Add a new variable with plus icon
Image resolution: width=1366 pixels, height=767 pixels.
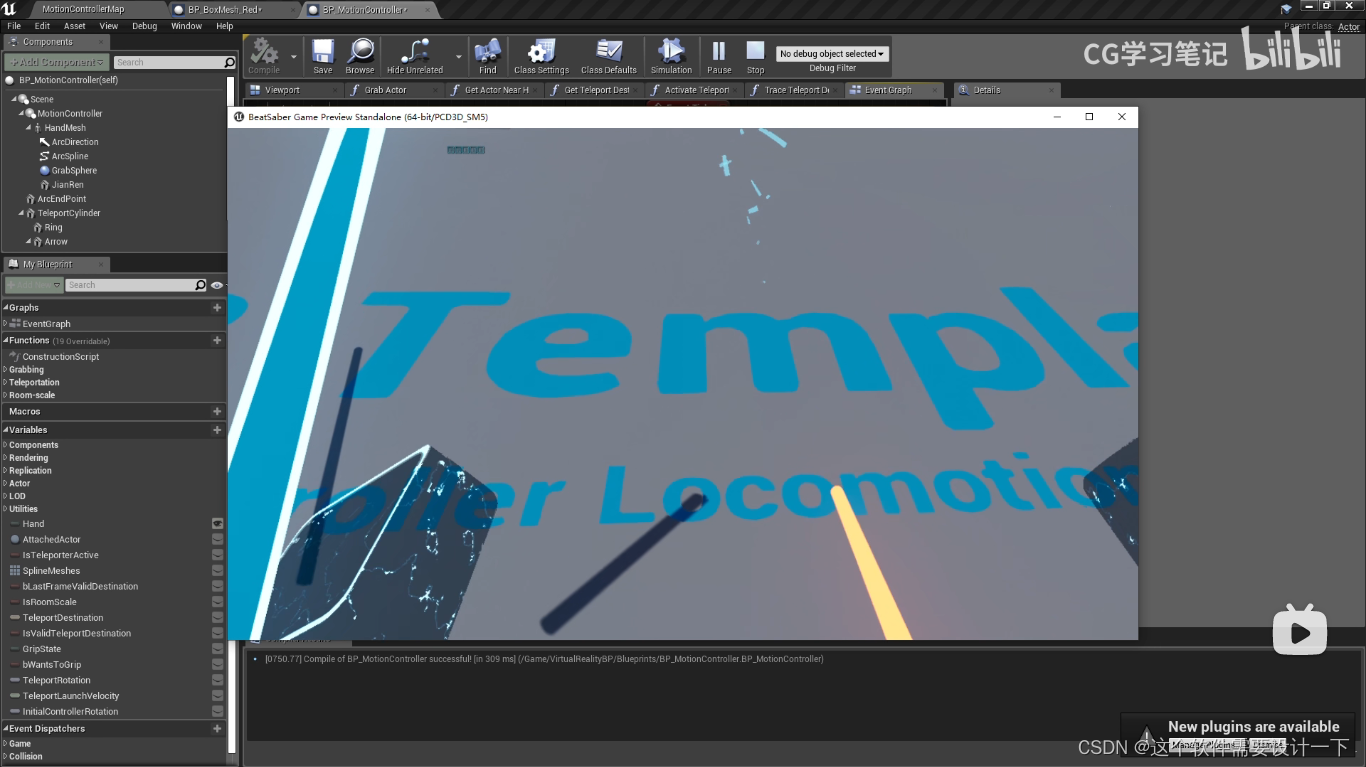coord(217,430)
